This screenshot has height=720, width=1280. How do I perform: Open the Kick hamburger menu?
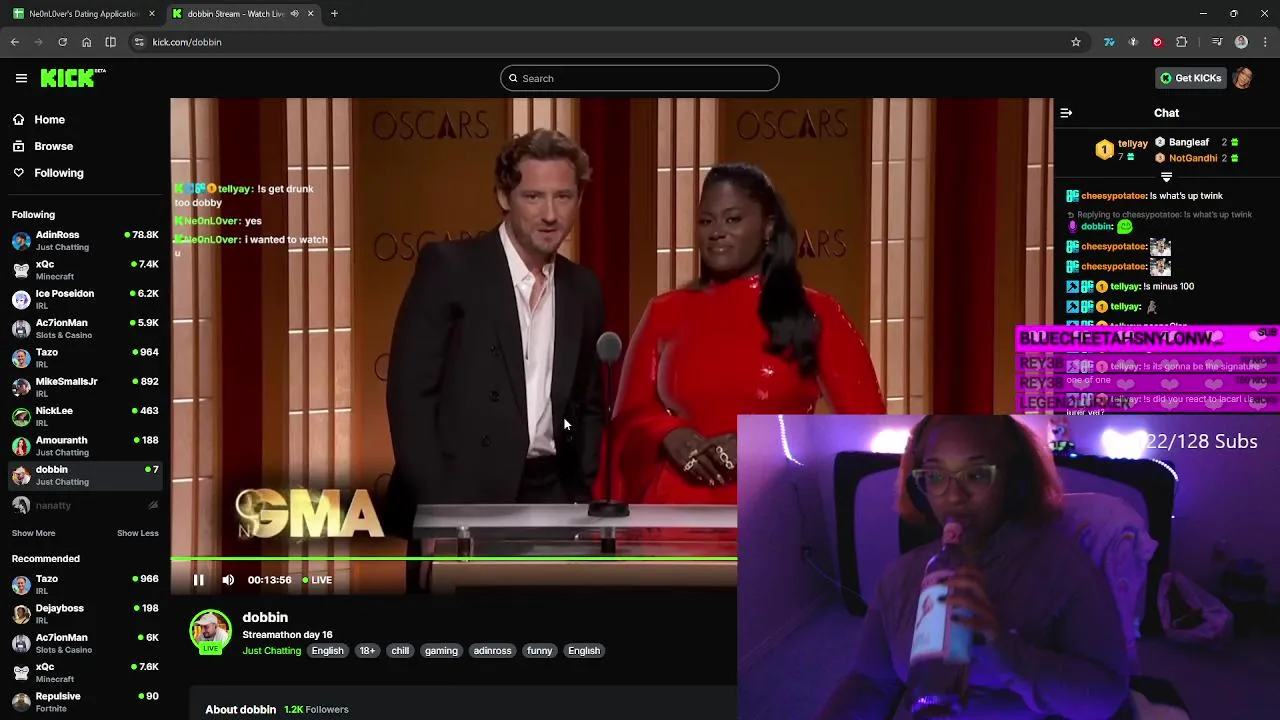point(21,78)
